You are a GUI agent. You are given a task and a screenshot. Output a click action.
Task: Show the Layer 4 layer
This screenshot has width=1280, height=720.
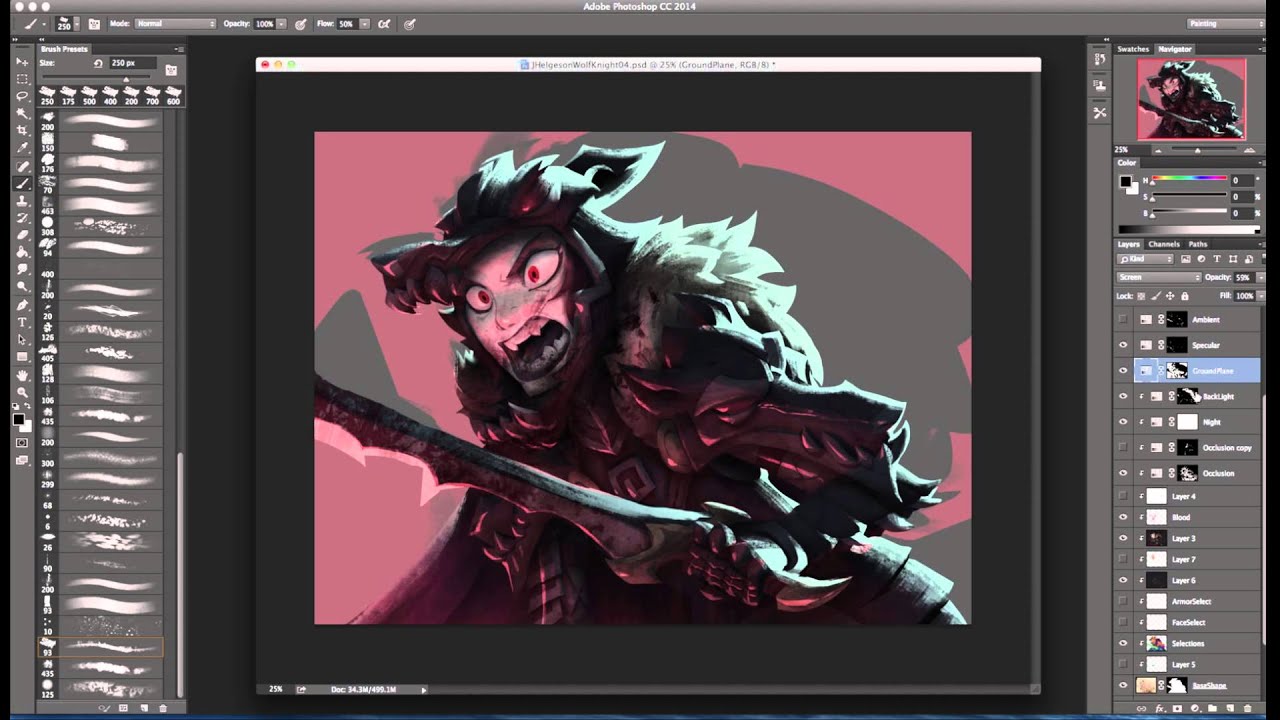tap(1123, 496)
